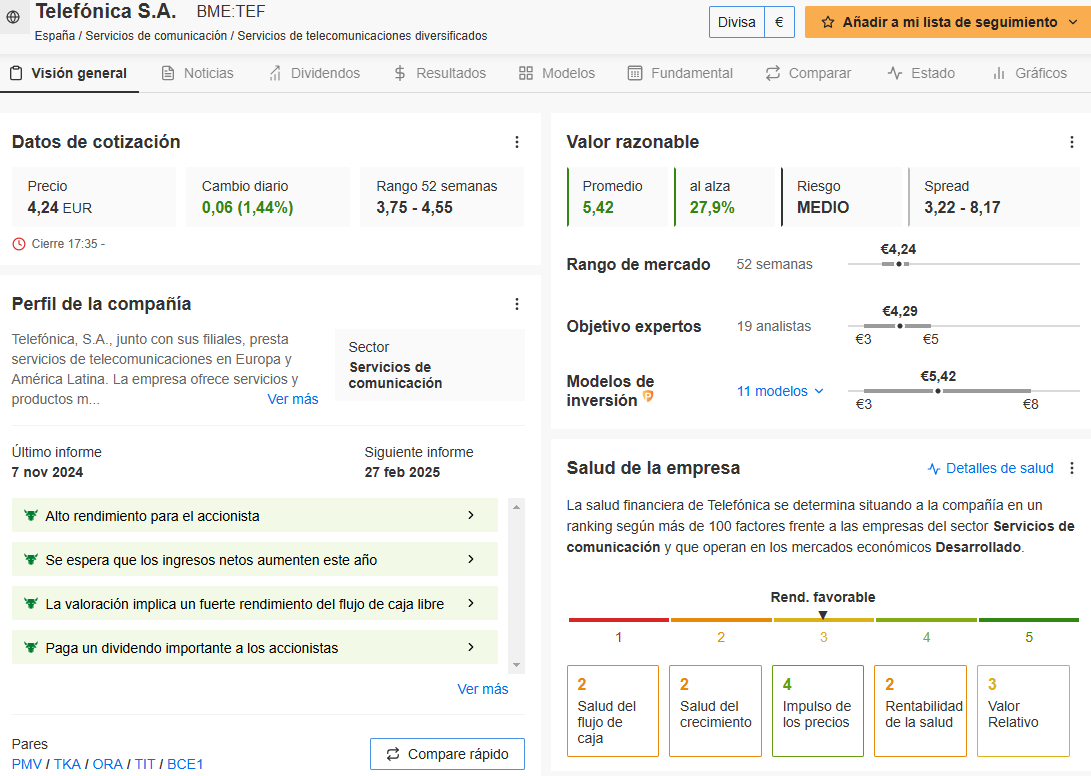Click bull icon on flujo de caja libre row
This screenshot has height=776, width=1091.
coord(31,603)
